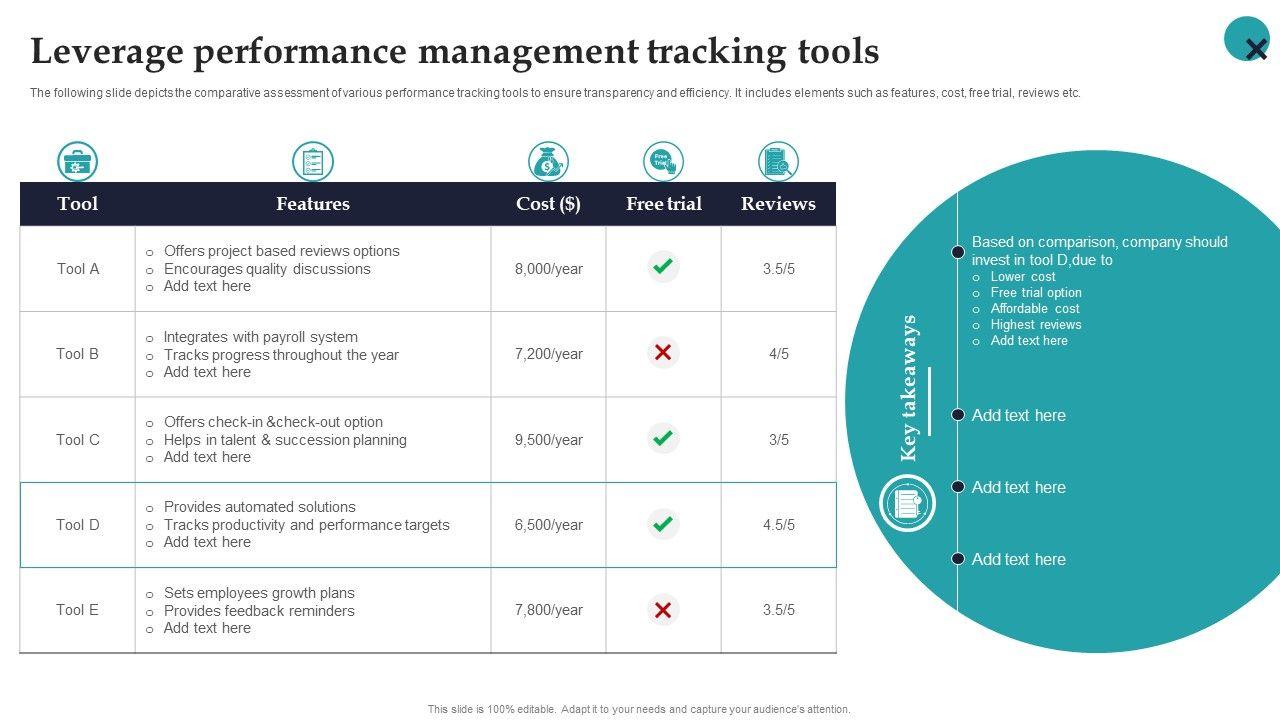The height and width of the screenshot is (720, 1280).
Task: Click "Provides feedback reminders" feature
Action: click(259, 611)
